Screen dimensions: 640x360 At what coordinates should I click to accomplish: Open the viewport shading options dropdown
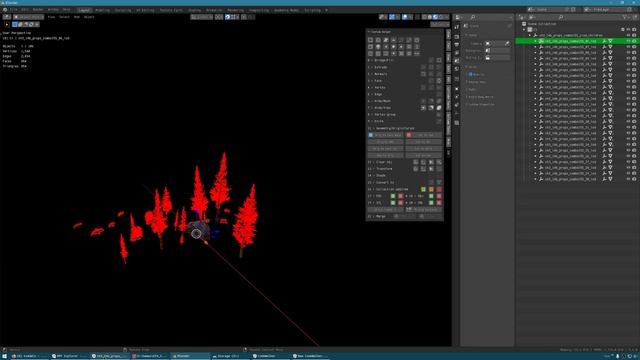[447, 17]
